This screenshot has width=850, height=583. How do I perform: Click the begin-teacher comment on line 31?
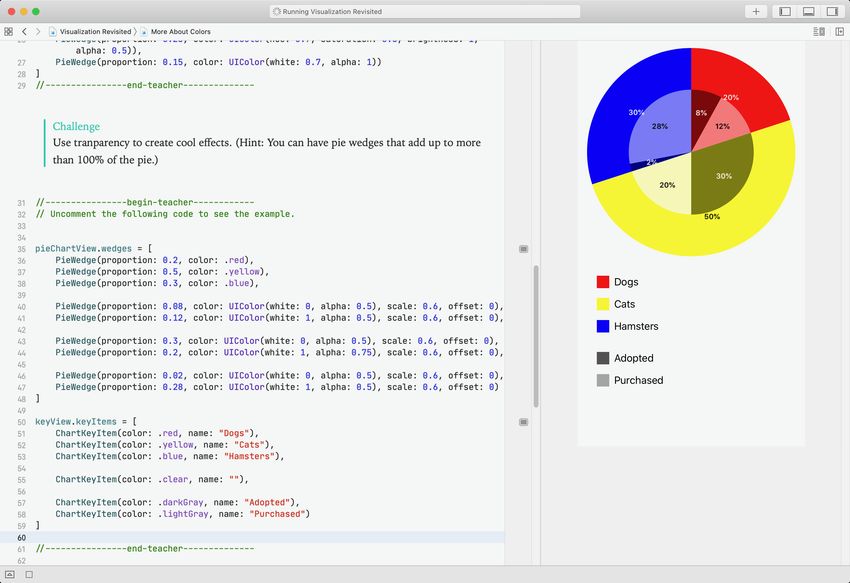coord(145,202)
